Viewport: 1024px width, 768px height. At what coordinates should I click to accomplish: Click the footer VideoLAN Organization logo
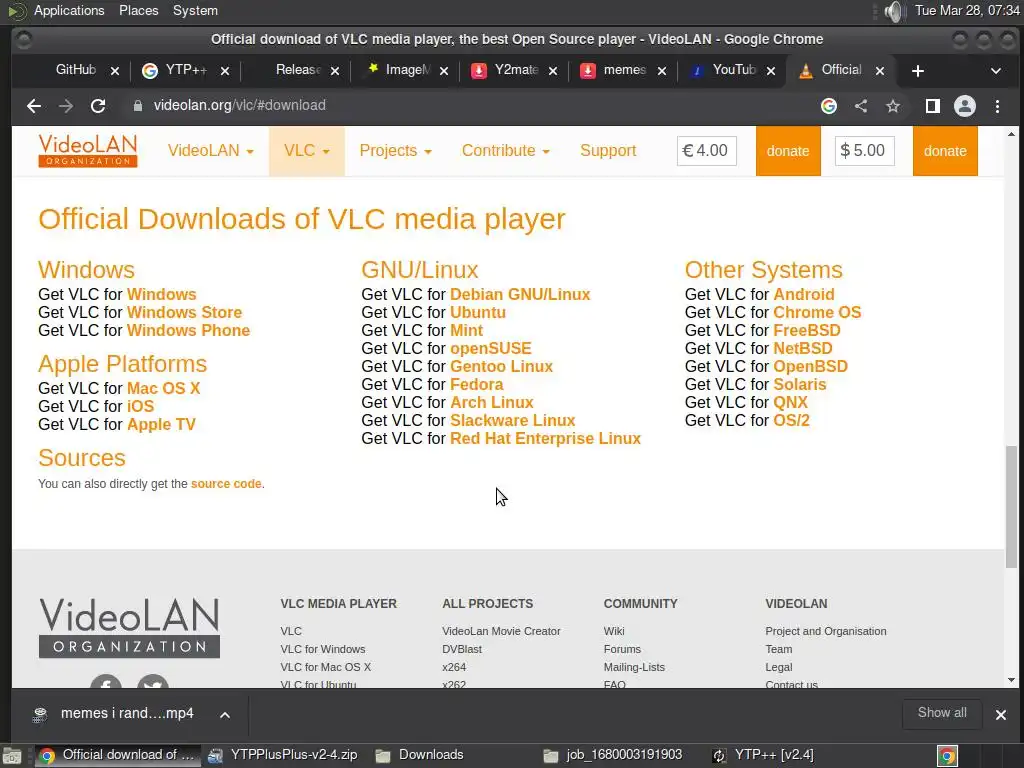point(129,628)
